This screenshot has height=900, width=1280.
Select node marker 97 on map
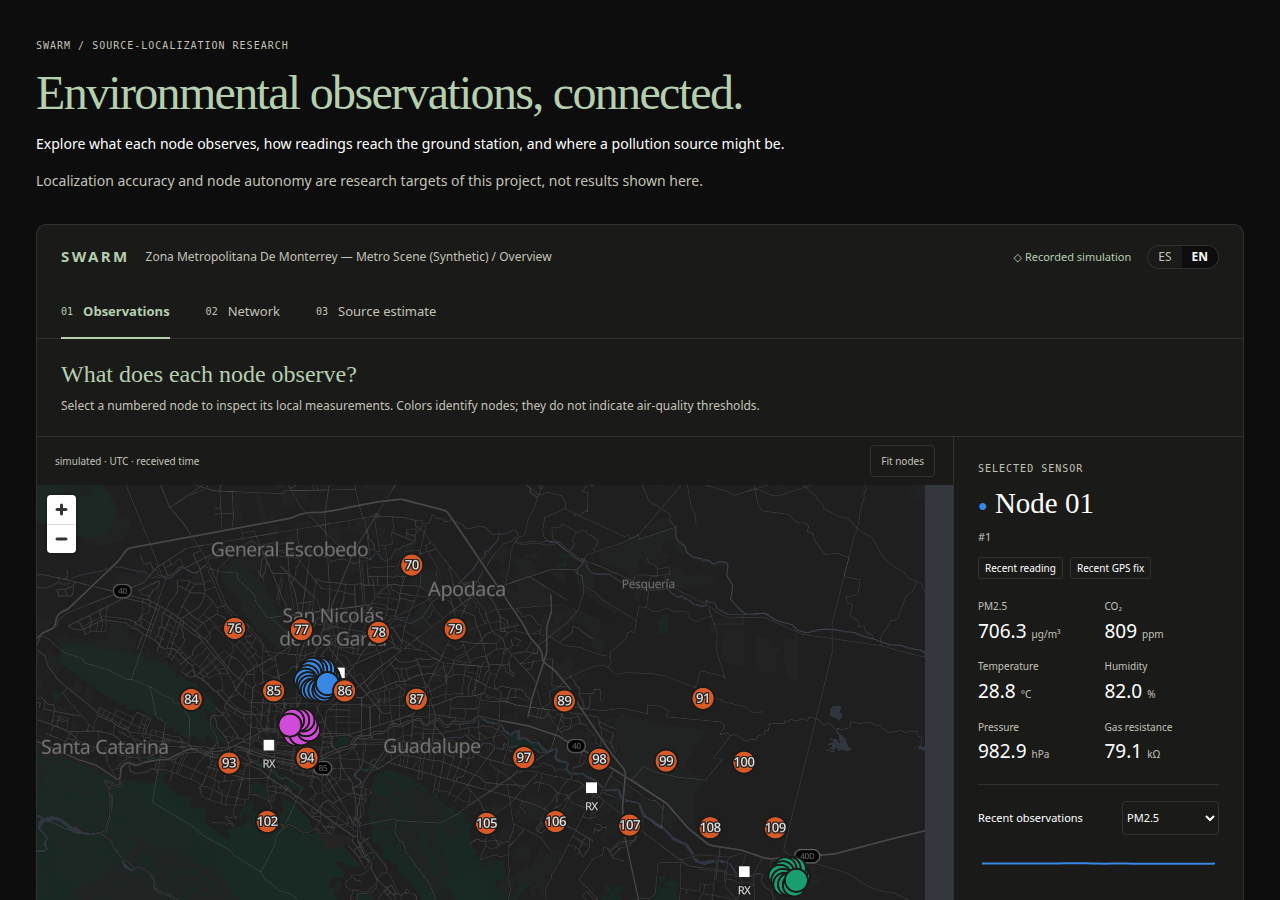coord(524,757)
